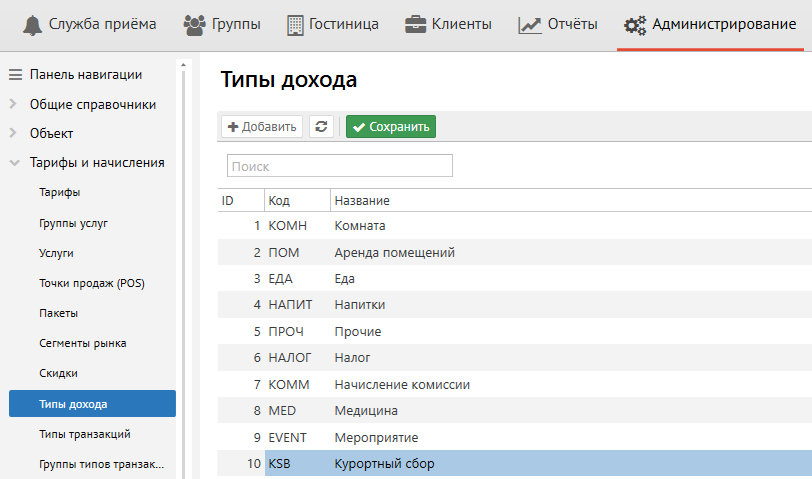The image size is (812, 479).
Task: Open the Отчёты chart tab
Action: tap(558, 24)
